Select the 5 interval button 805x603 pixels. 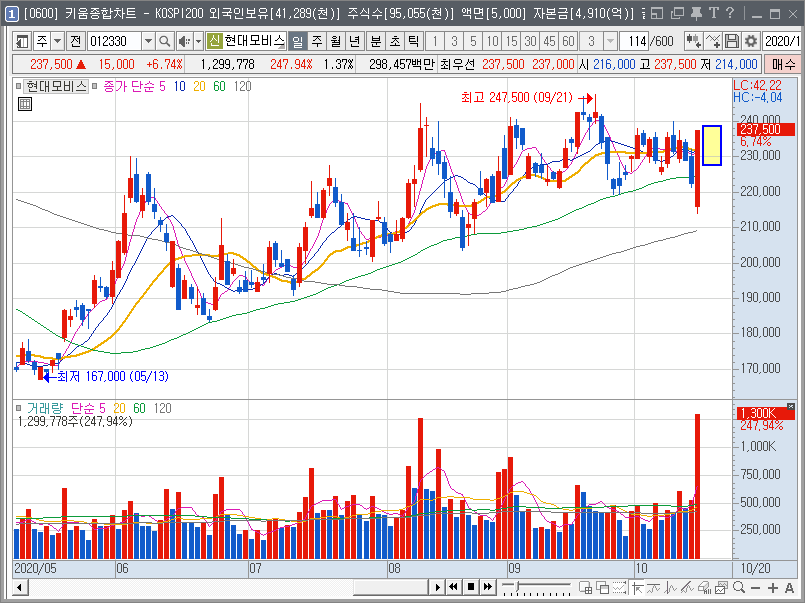pos(473,41)
